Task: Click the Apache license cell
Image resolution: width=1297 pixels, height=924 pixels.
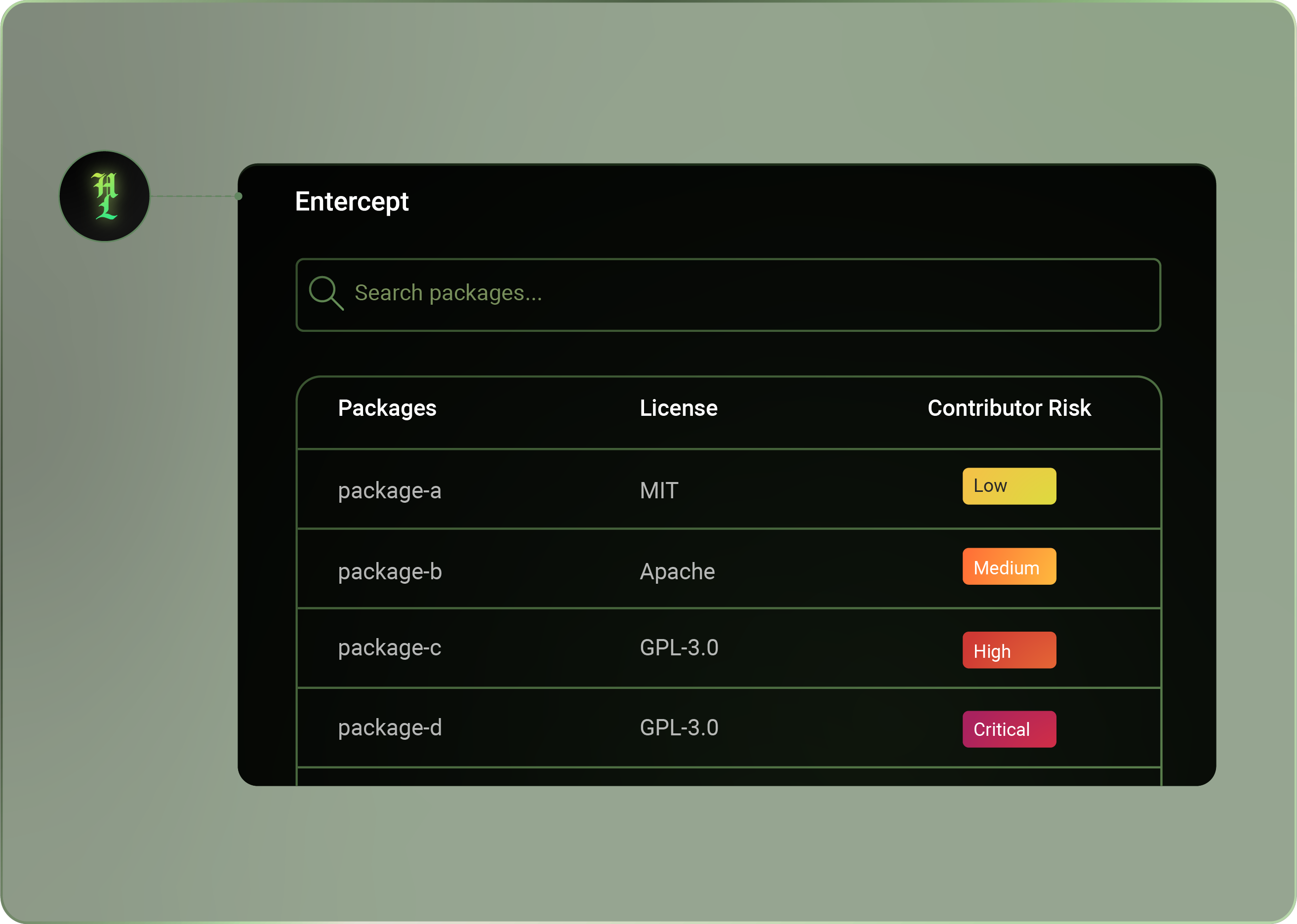Action: [x=677, y=572]
